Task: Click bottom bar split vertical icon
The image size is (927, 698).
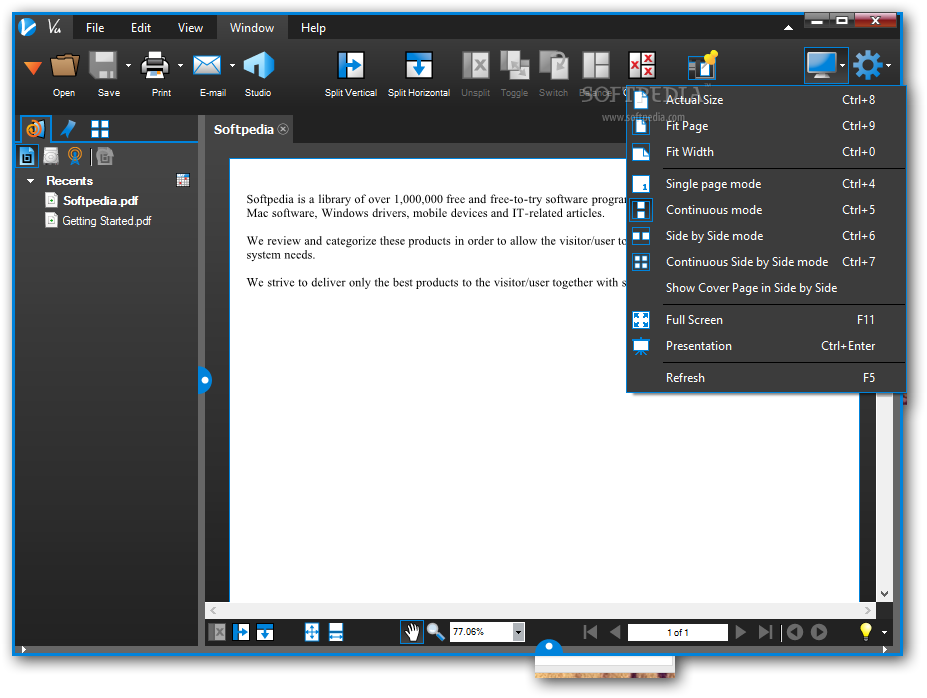Action: point(241,632)
